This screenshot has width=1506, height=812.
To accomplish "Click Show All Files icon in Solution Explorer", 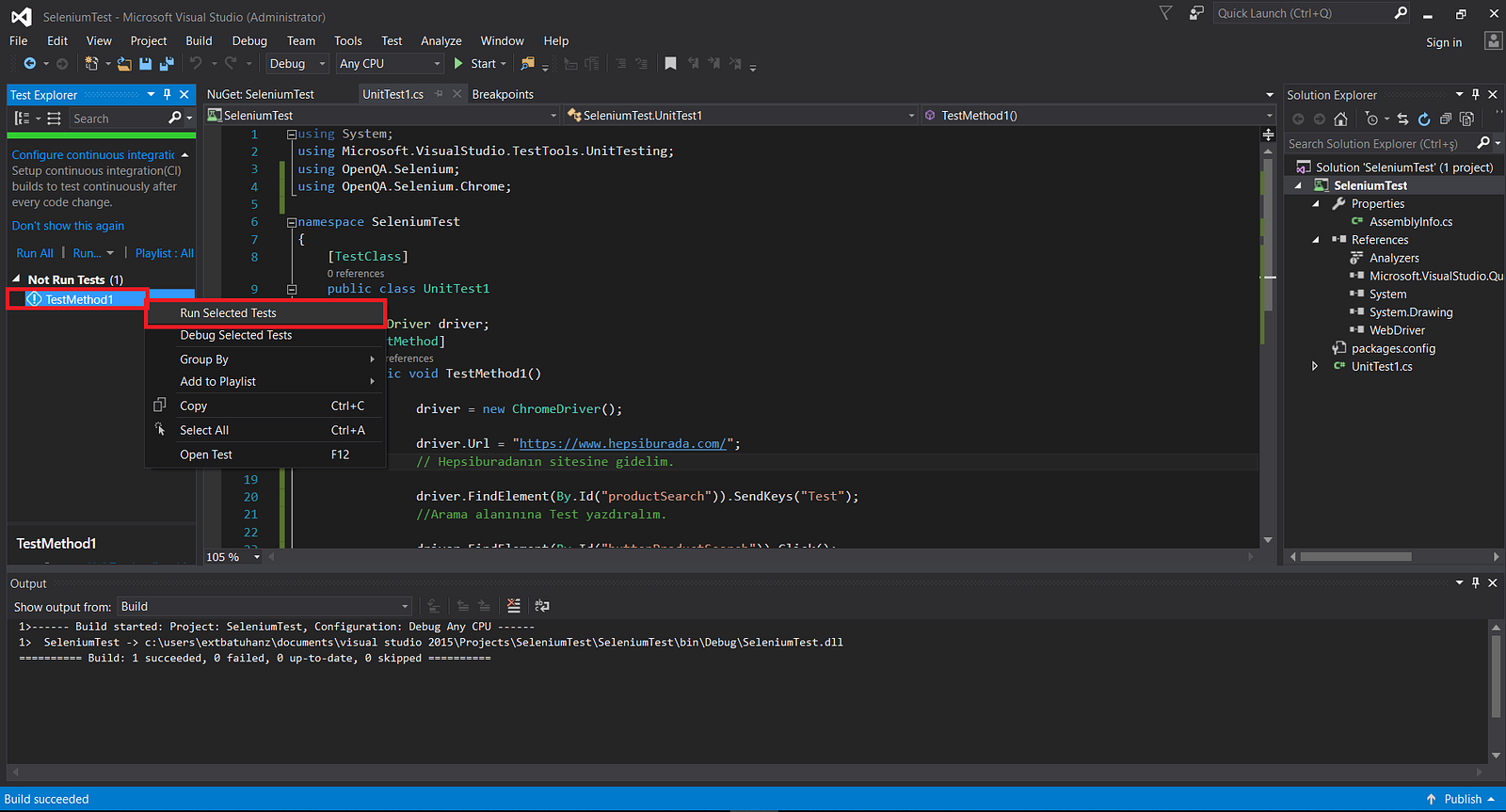I will point(1466,119).
